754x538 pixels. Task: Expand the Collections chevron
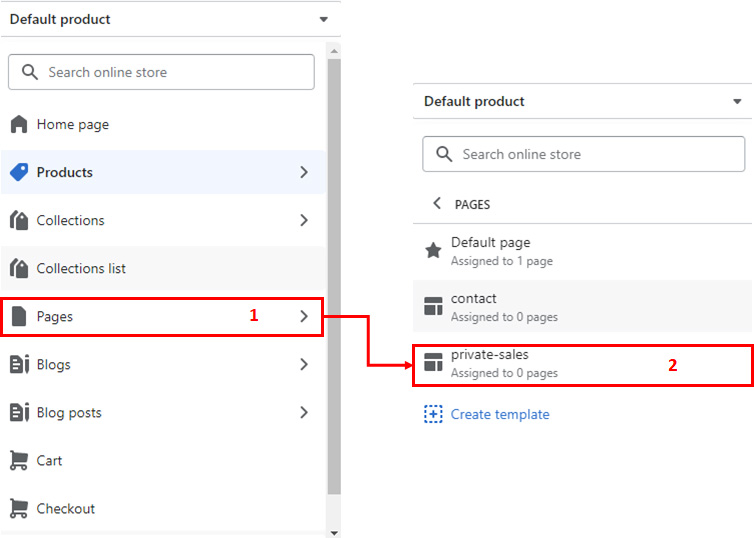304,220
